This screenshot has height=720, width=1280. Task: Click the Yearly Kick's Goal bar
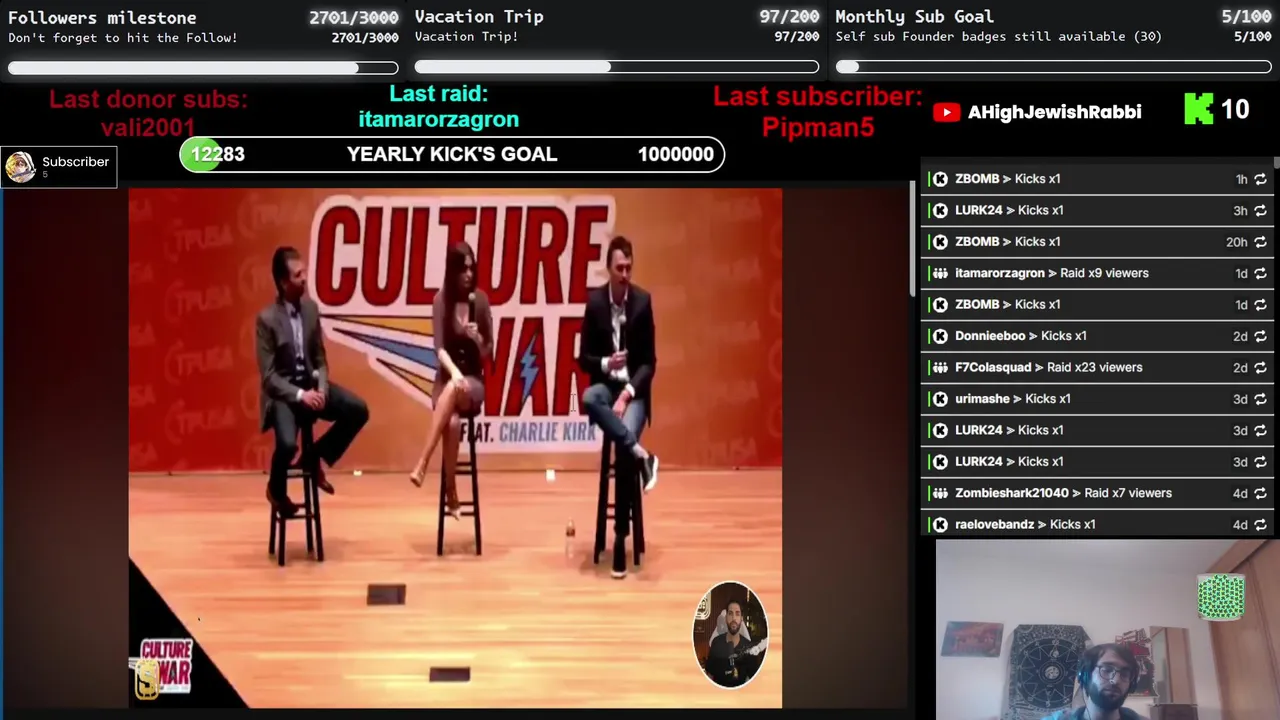point(452,154)
